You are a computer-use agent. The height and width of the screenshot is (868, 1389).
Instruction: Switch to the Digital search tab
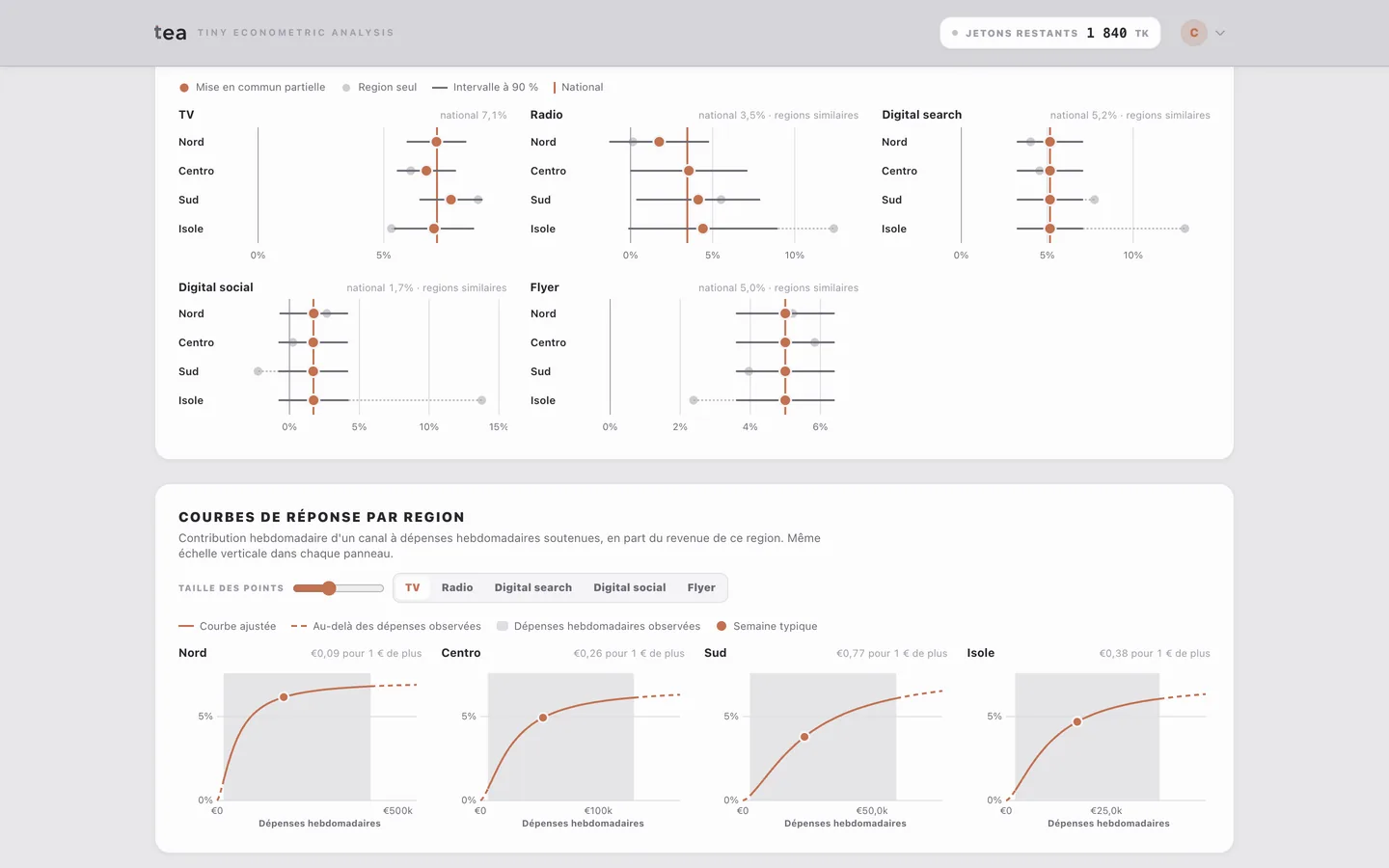pyautogui.click(x=533, y=587)
